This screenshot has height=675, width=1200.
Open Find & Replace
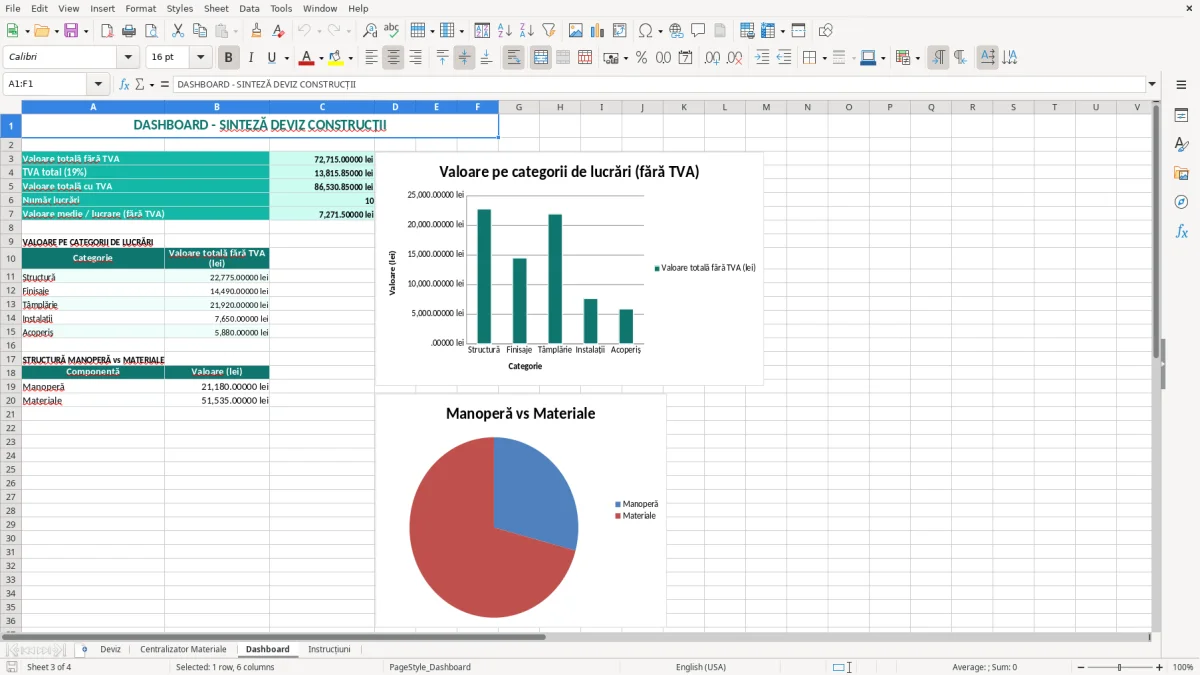click(x=370, y=31)
